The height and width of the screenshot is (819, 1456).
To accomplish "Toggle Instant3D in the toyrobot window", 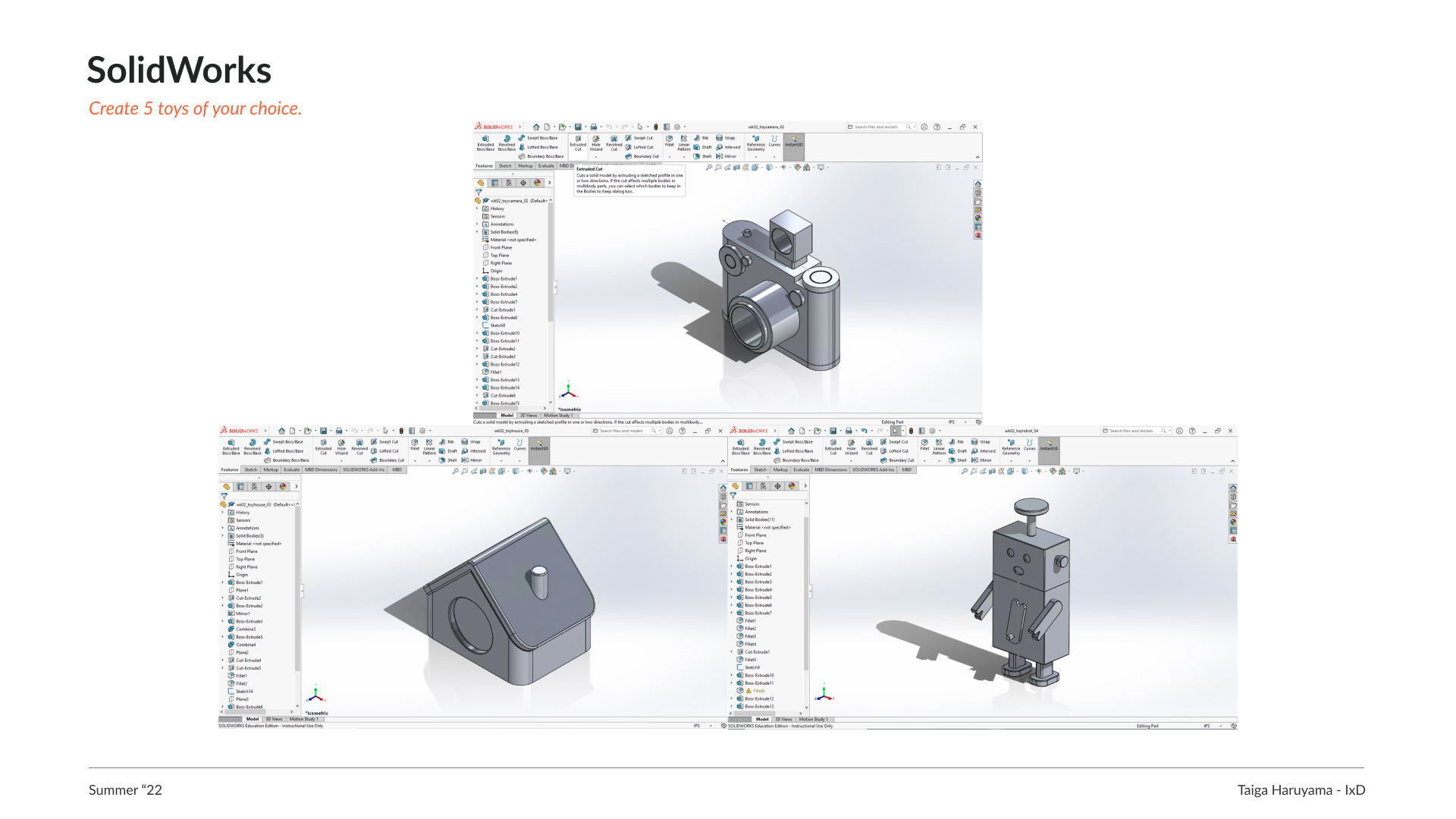I will click(1049, 445).
